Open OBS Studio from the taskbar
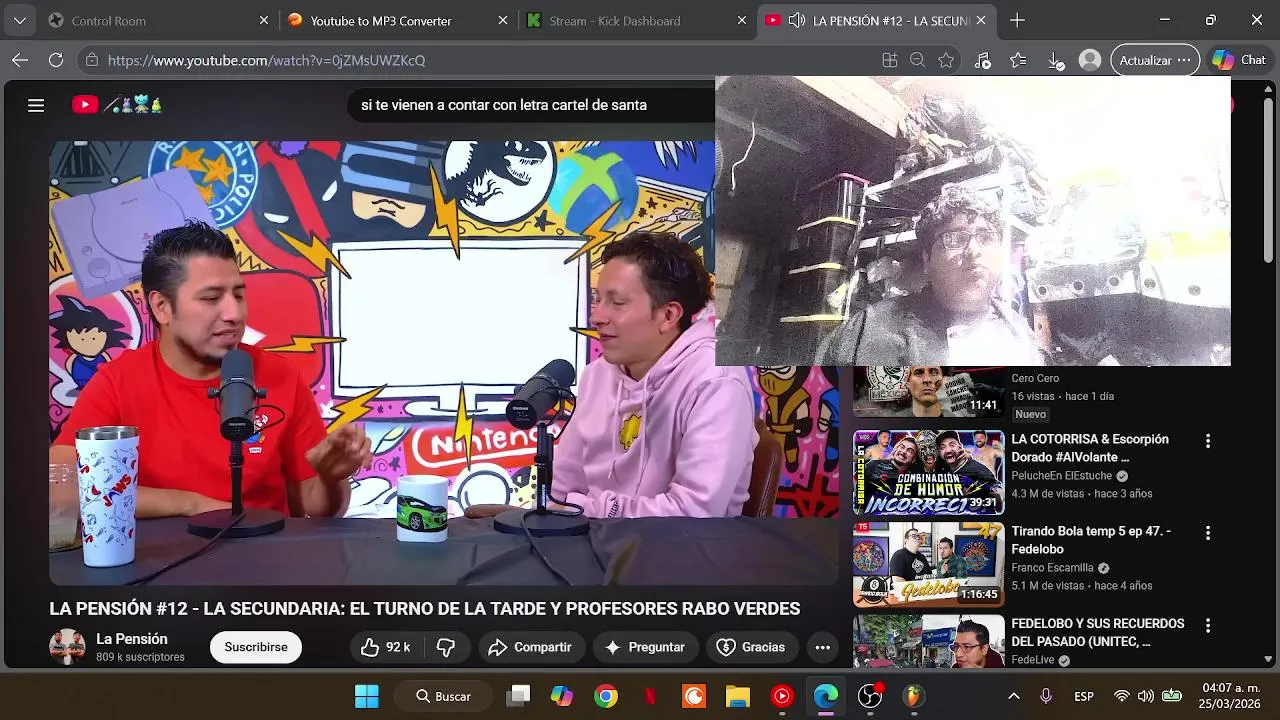Image resolution: width=1280 pixels, height=720 pixels. click(870, 696)
